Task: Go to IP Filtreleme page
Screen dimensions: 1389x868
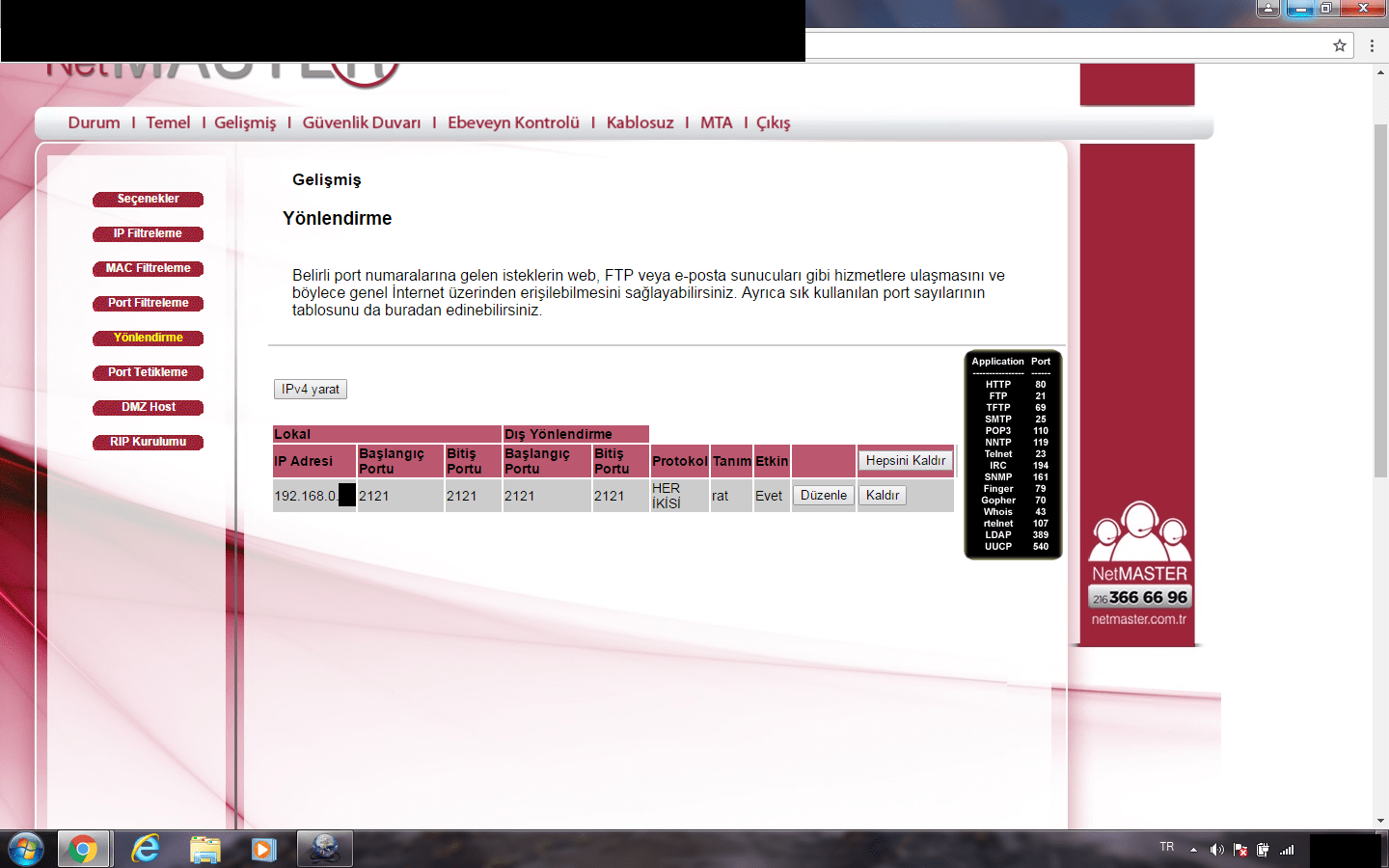Action: (x=149, y=234)
